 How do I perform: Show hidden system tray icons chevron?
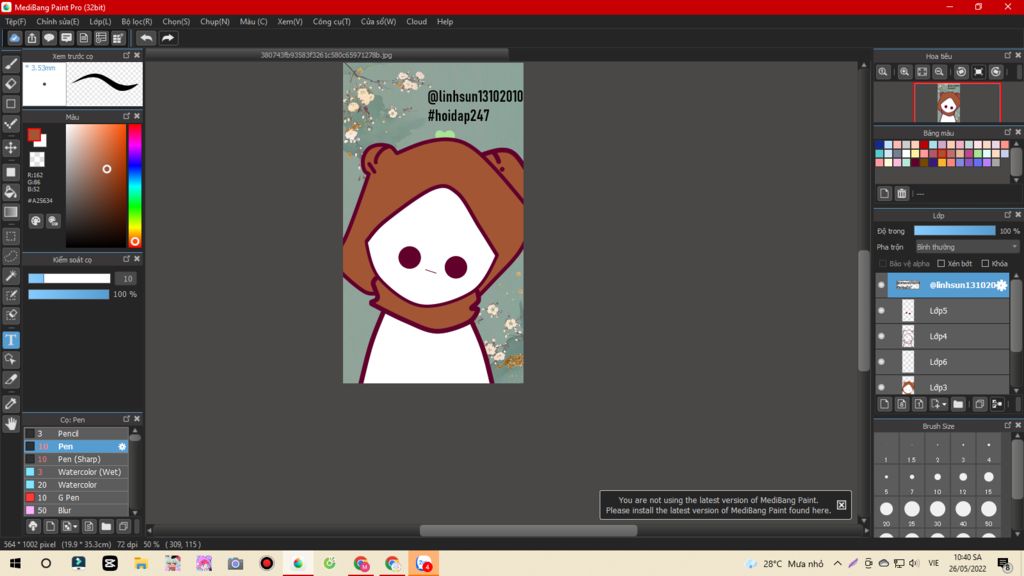pyautogui.click(x=837, y=564)
